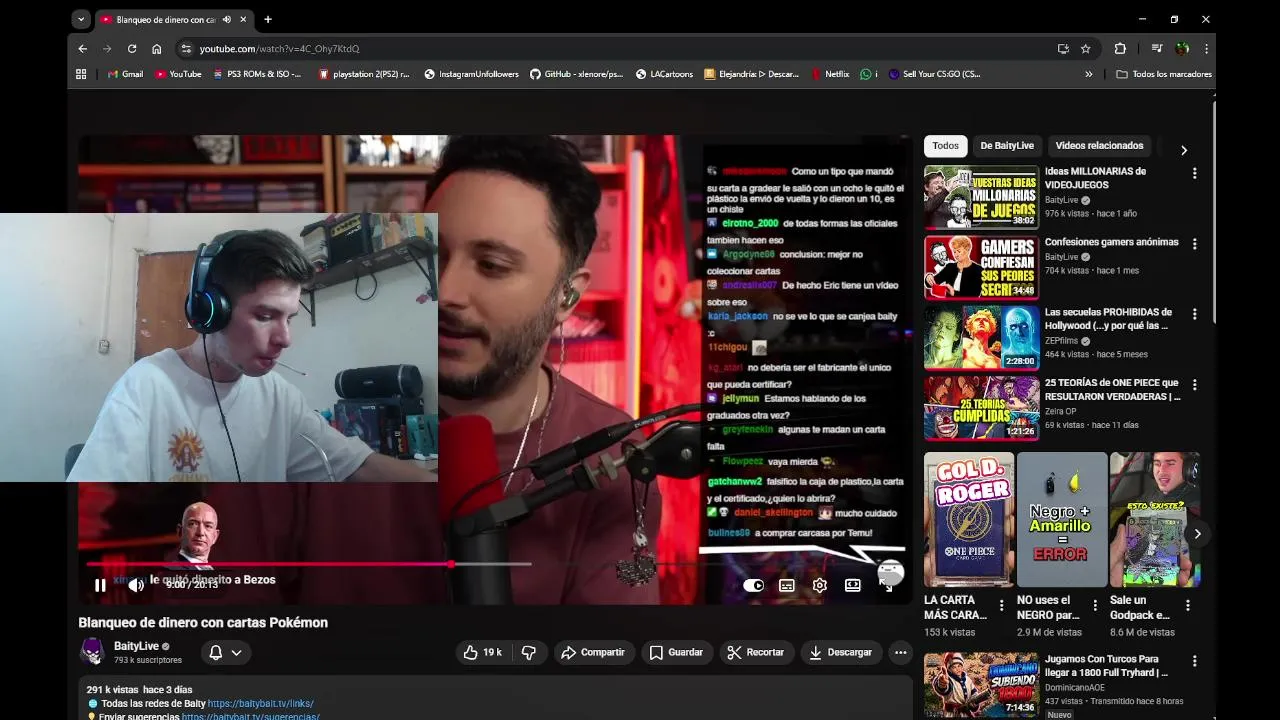Open the WhatsApp bookmark icon

pos(868,74)
